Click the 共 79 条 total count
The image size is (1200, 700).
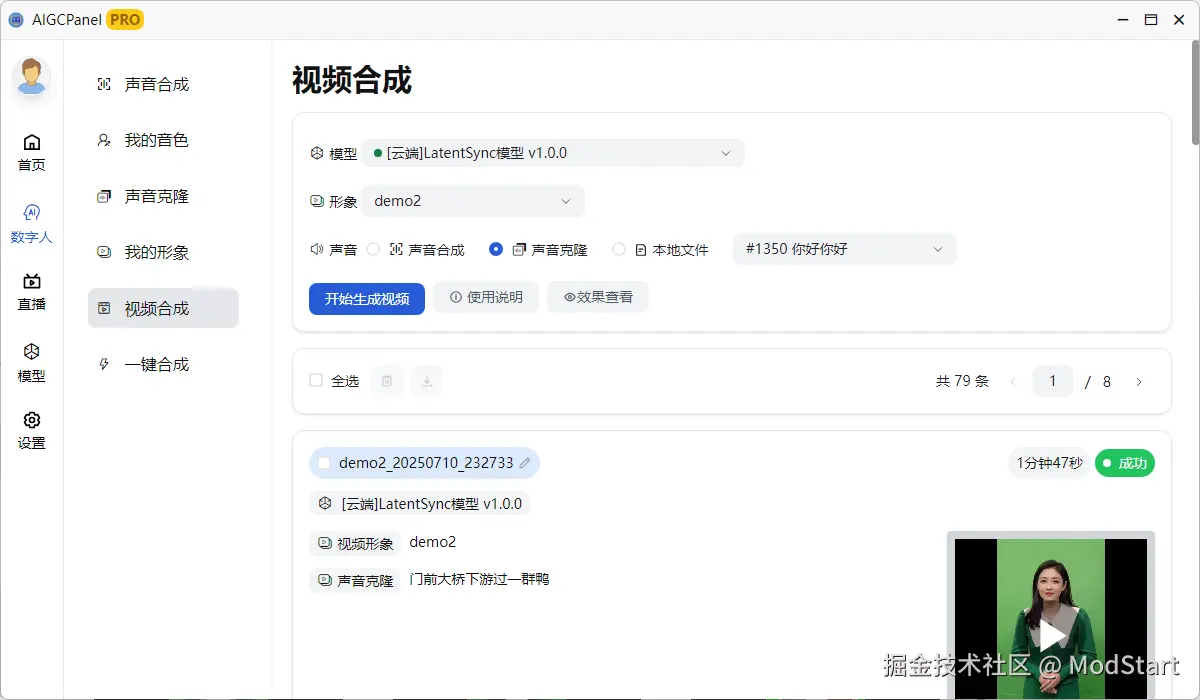point(962,381)
